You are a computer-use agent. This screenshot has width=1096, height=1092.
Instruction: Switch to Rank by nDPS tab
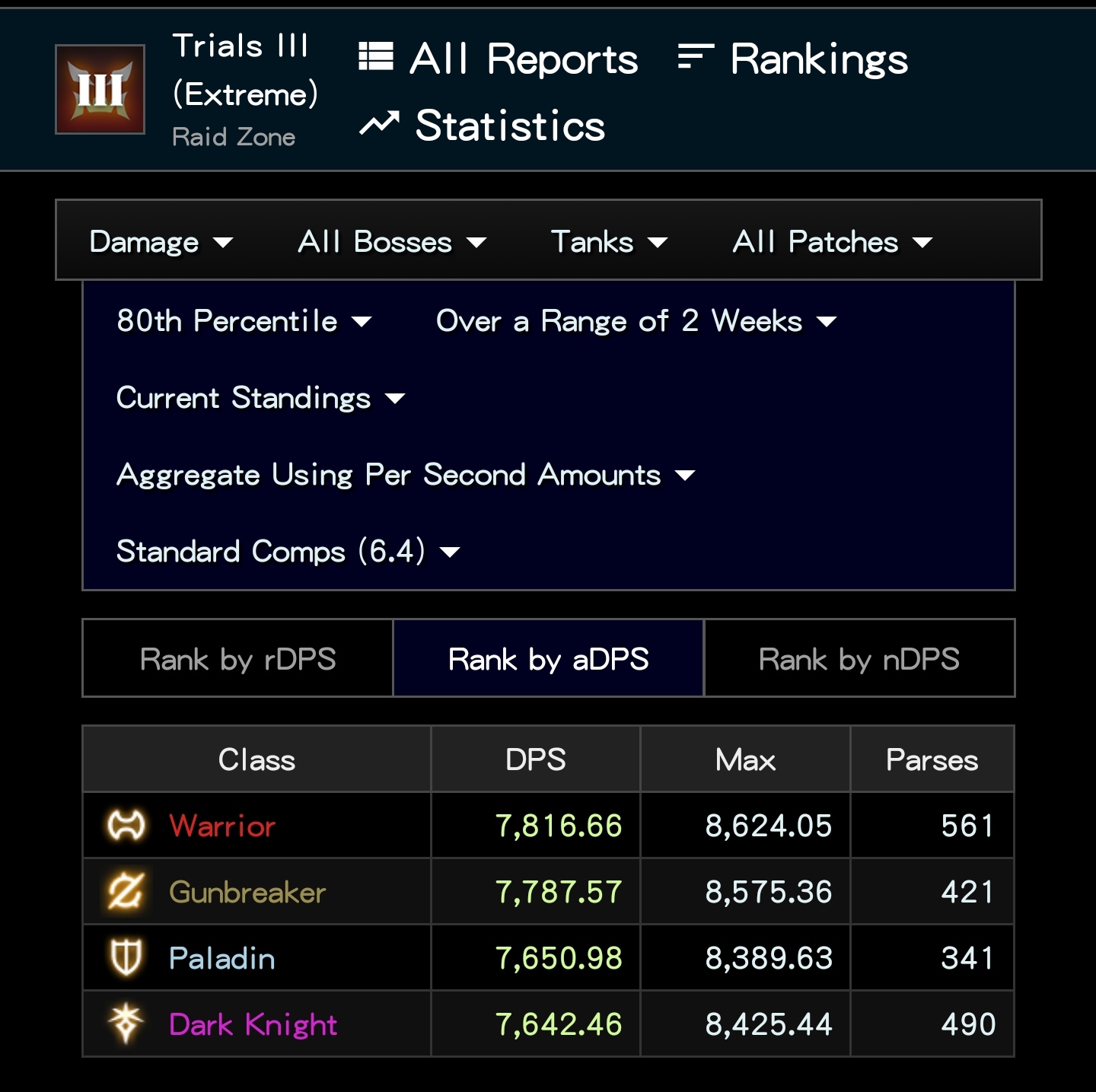(x=859, y=659)
